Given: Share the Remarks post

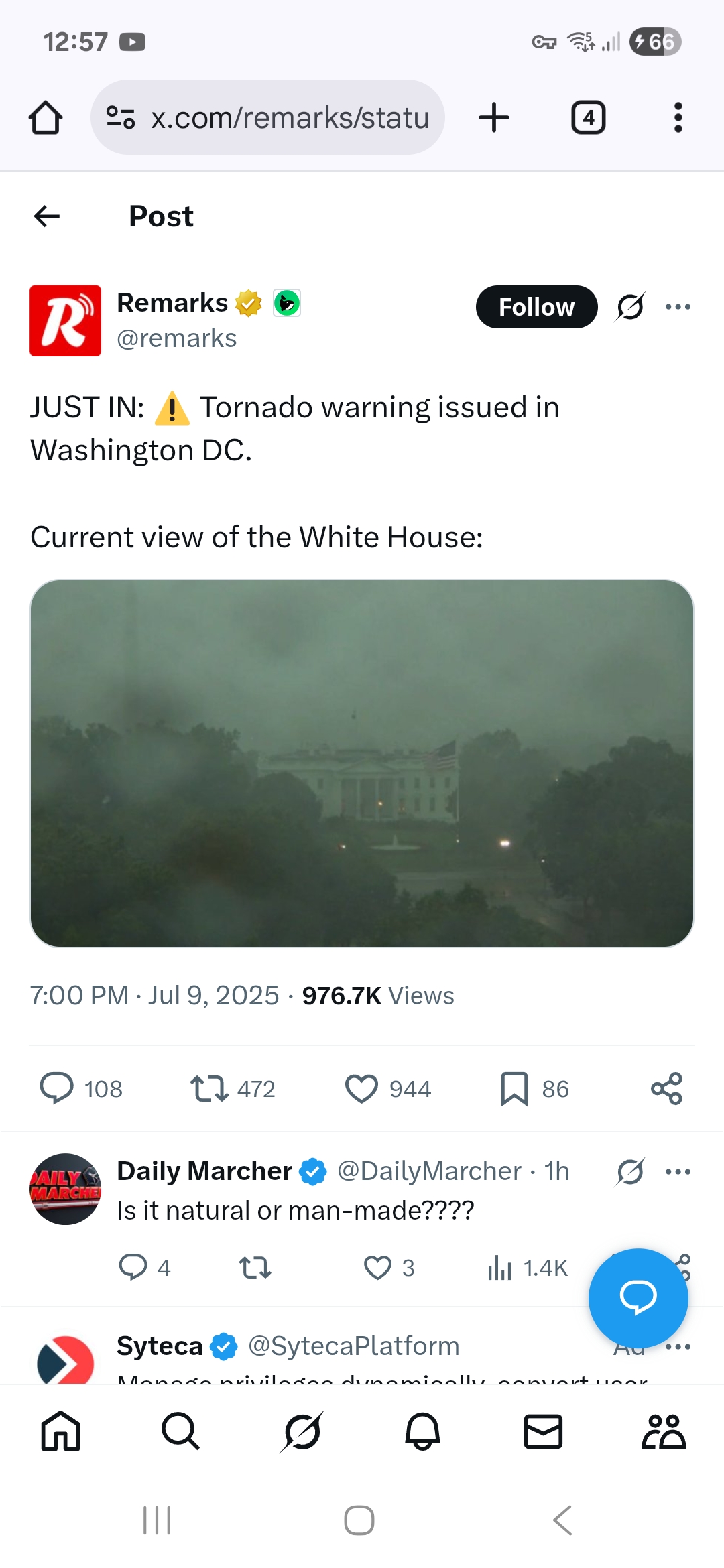Looking at the screenshot, I should [666, 1088].
